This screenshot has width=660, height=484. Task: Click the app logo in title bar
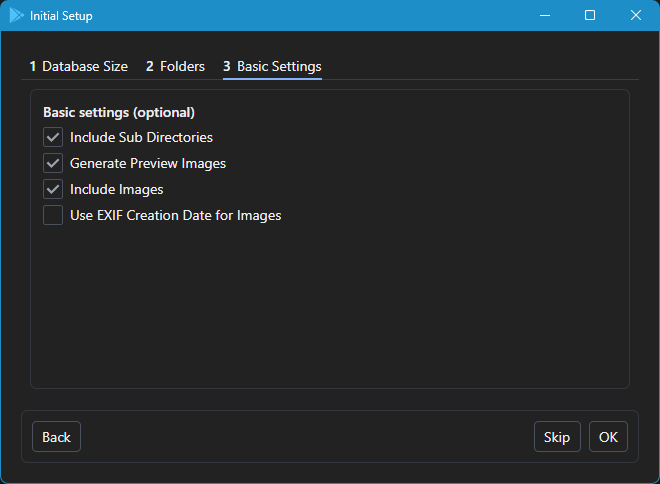point(16,15)
